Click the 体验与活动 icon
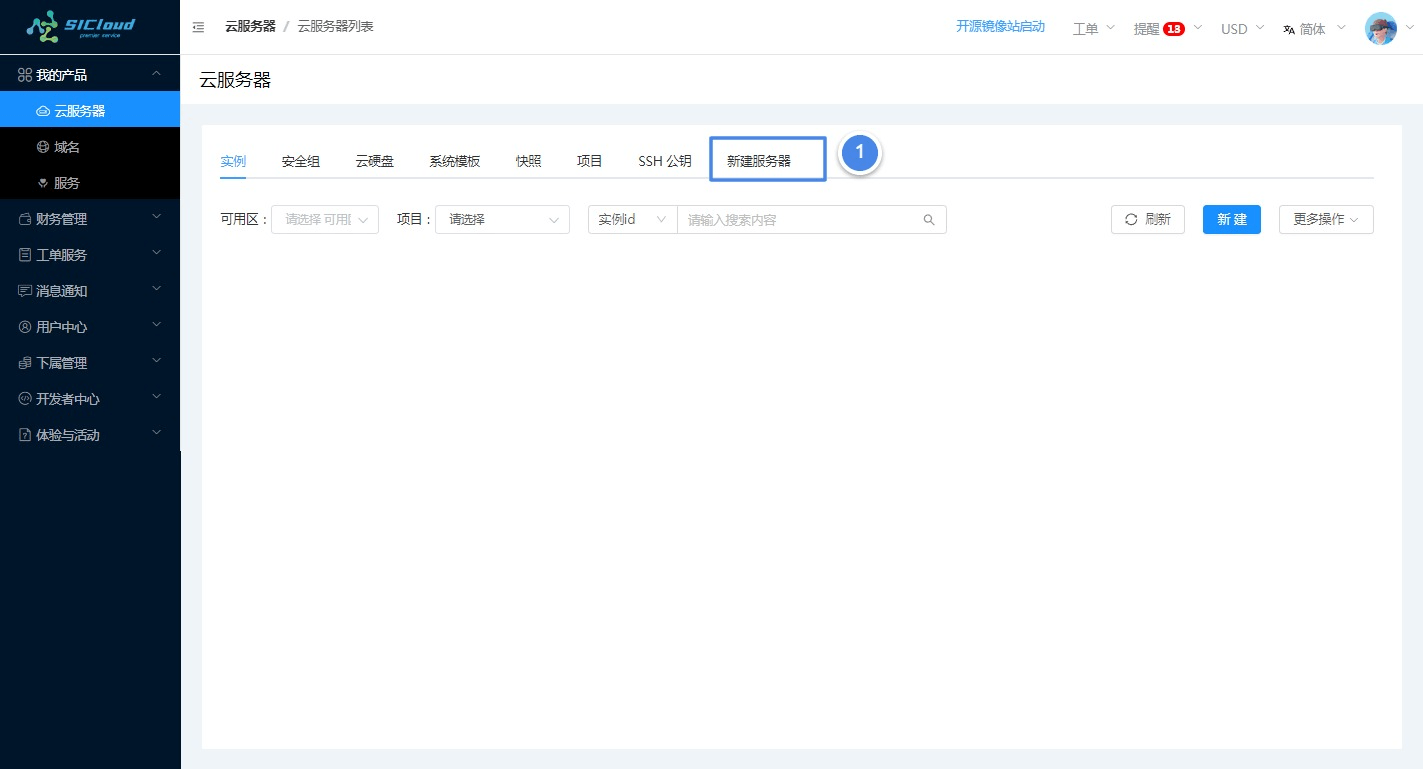 click(x=24, y=434)
